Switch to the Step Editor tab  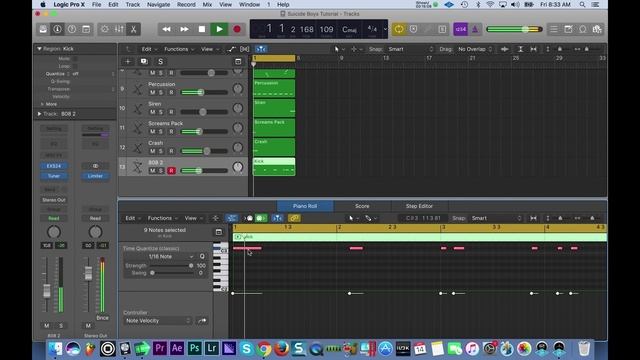(x=419, y=206)
